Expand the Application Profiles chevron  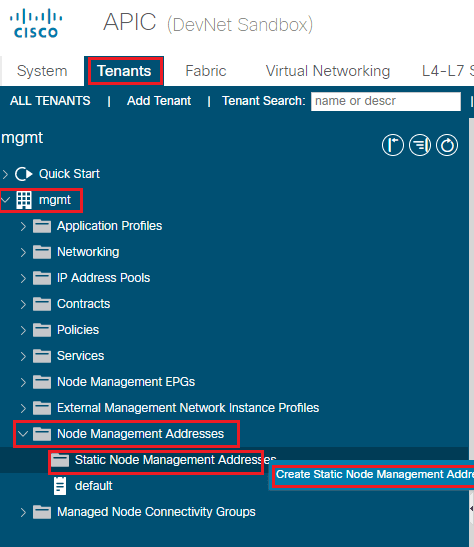click(23, 226)
